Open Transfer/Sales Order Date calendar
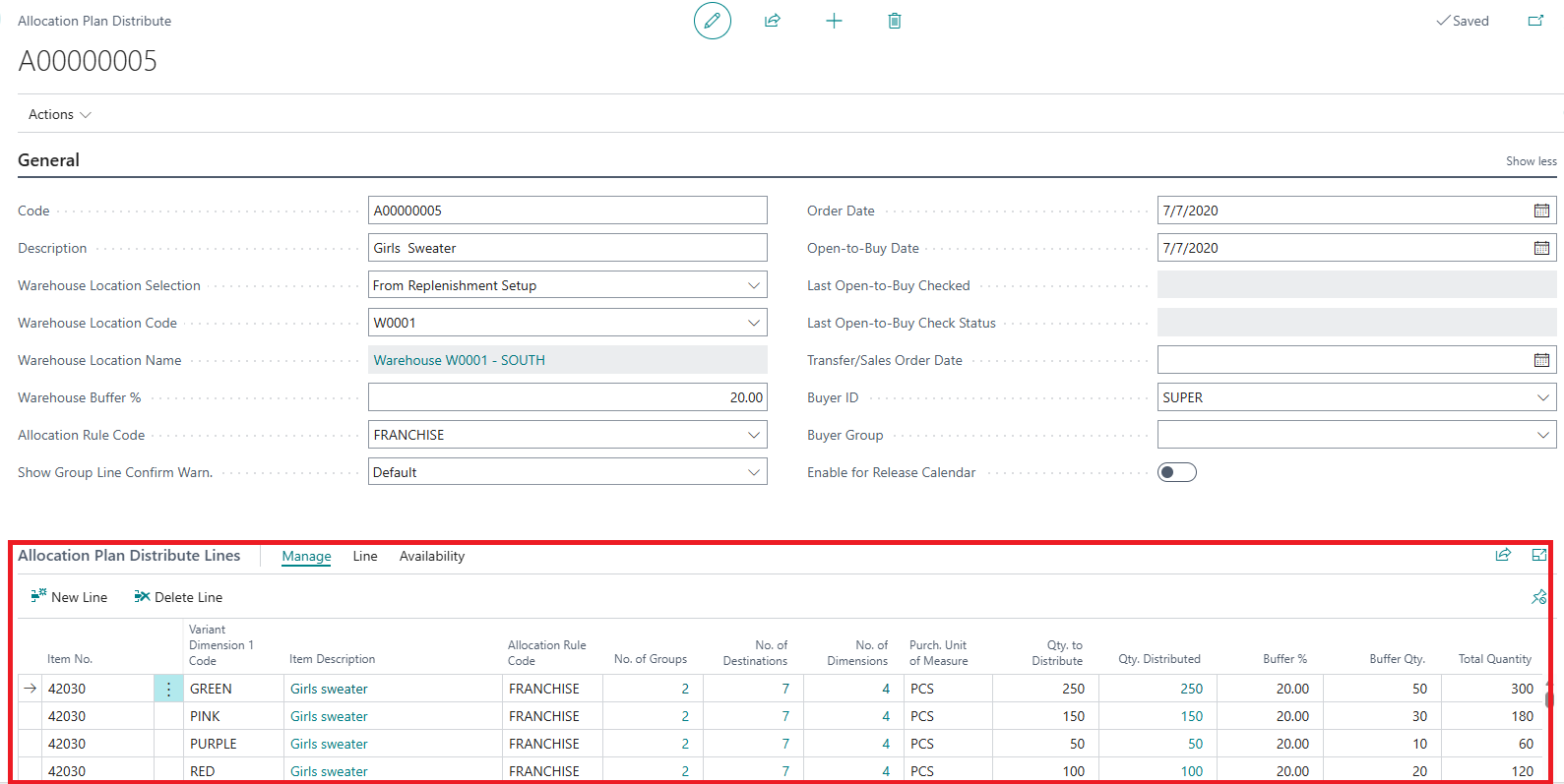Screen dimensions: 1564x784 (x=1541, y=360)
